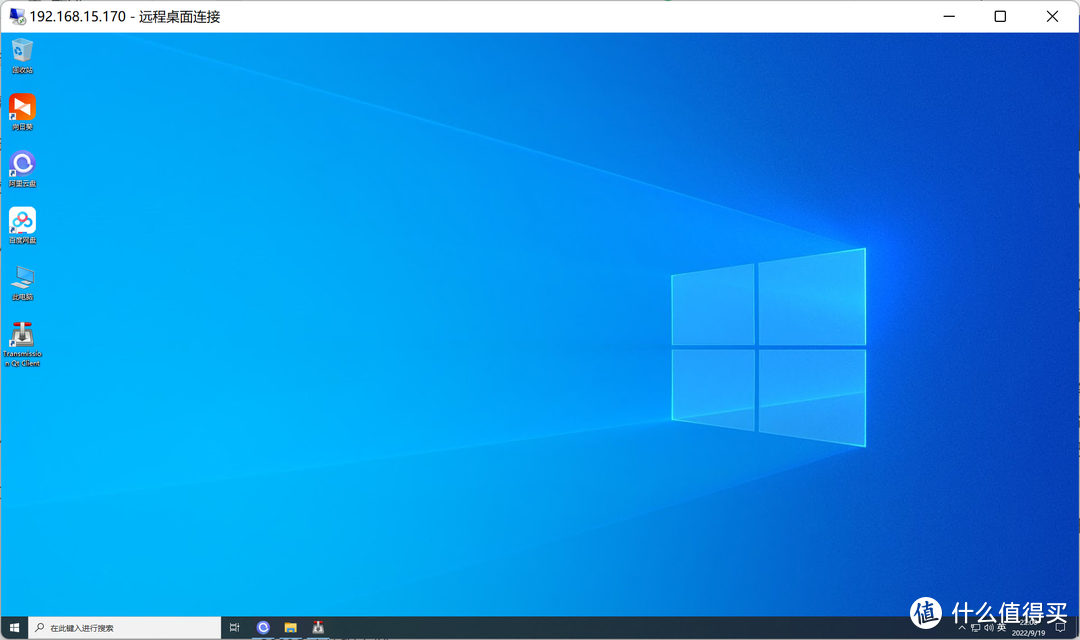
Task: Open the notification center icon
Action: pyautogui.click(x=1061, y=628)
